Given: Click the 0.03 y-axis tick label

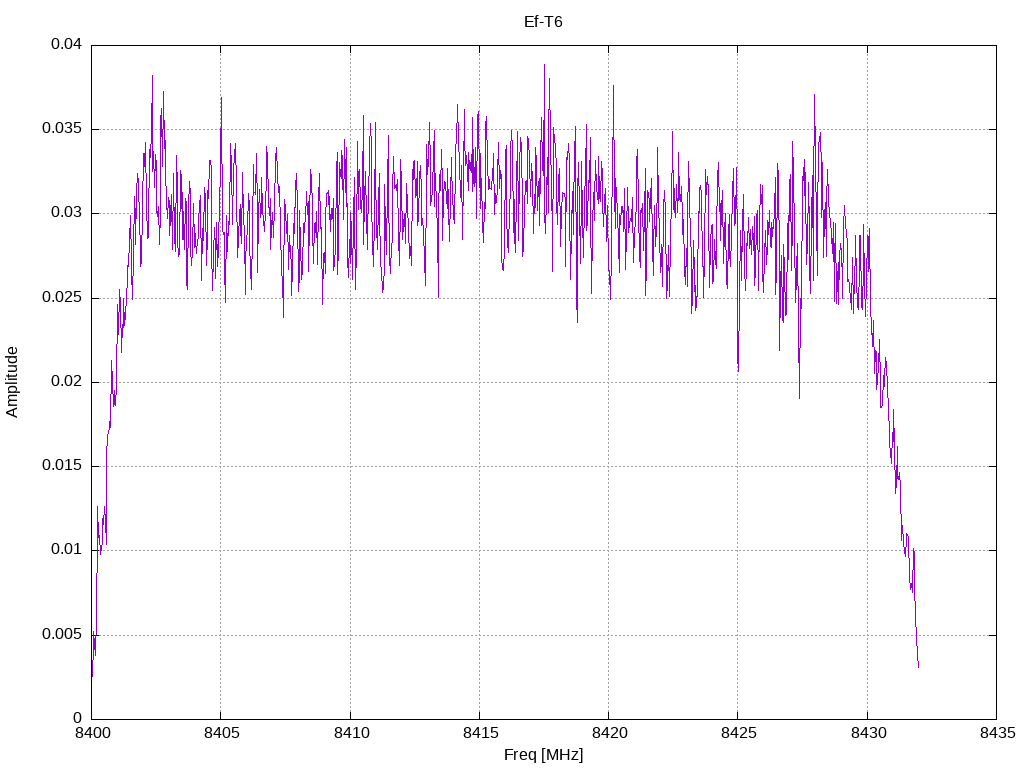Looking at the screenshot, I should coord(67,213).
